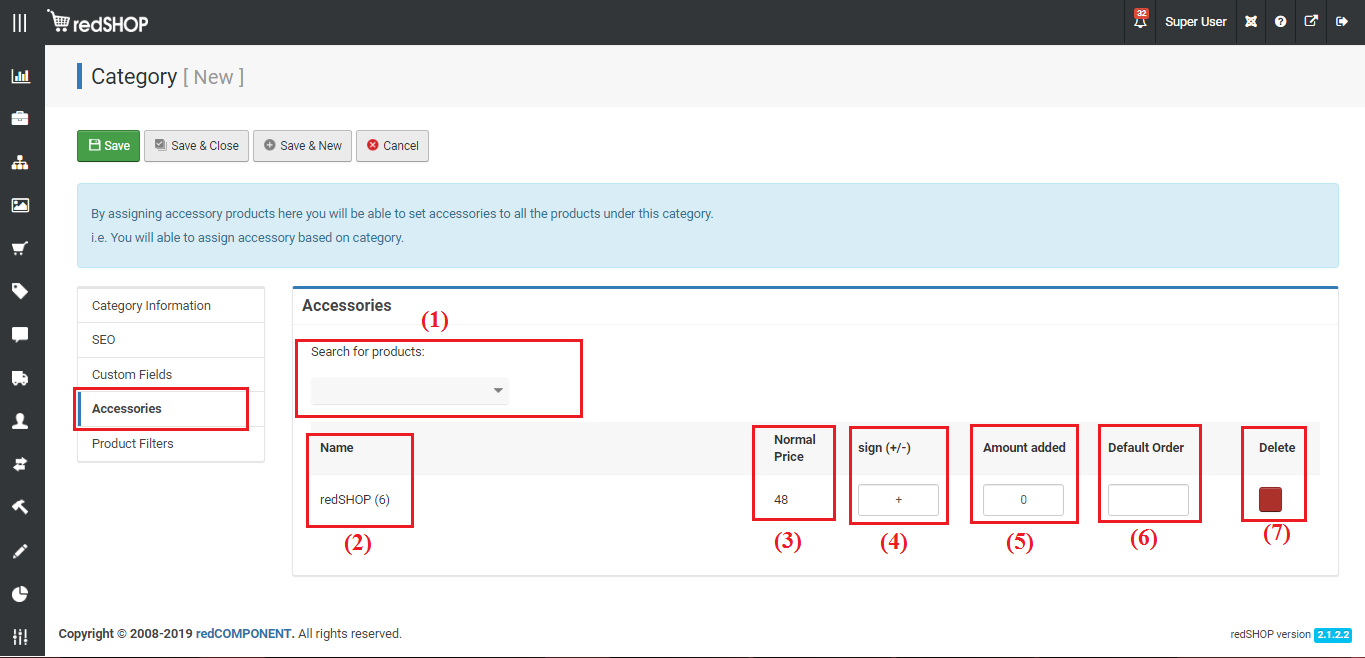This screenshot has height=658, width=1365.
Task: Expand the Search for products dropdown
Action: [410, 391]
